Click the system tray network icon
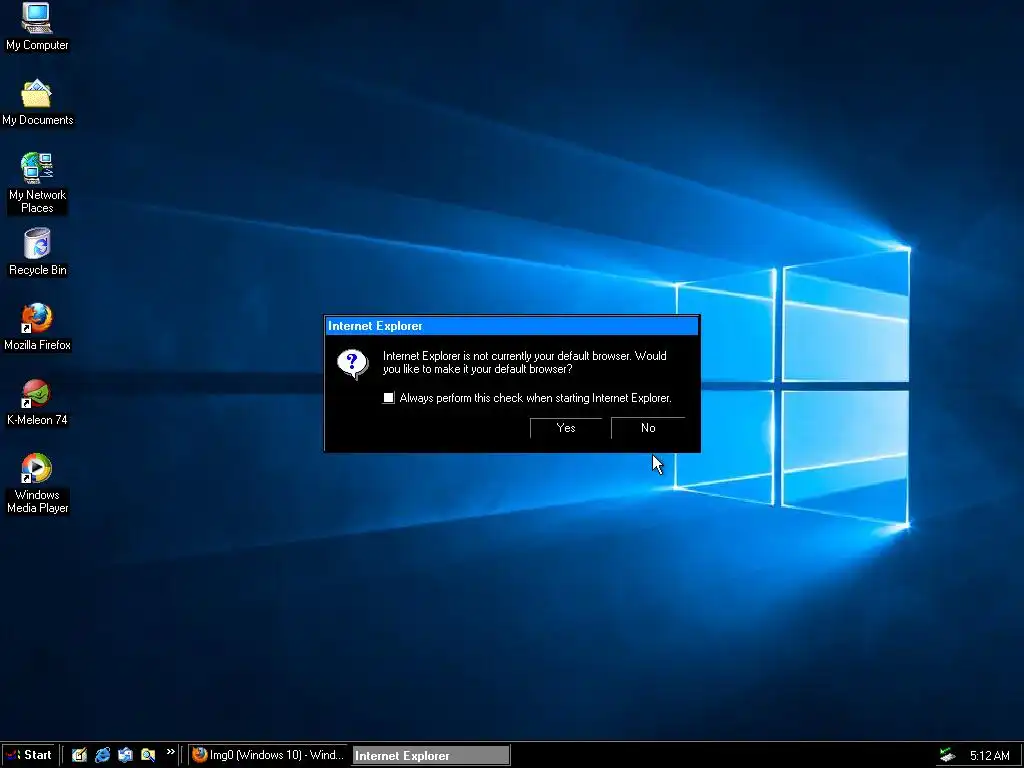Screen dimensions: 1024x768 (948, 755)
